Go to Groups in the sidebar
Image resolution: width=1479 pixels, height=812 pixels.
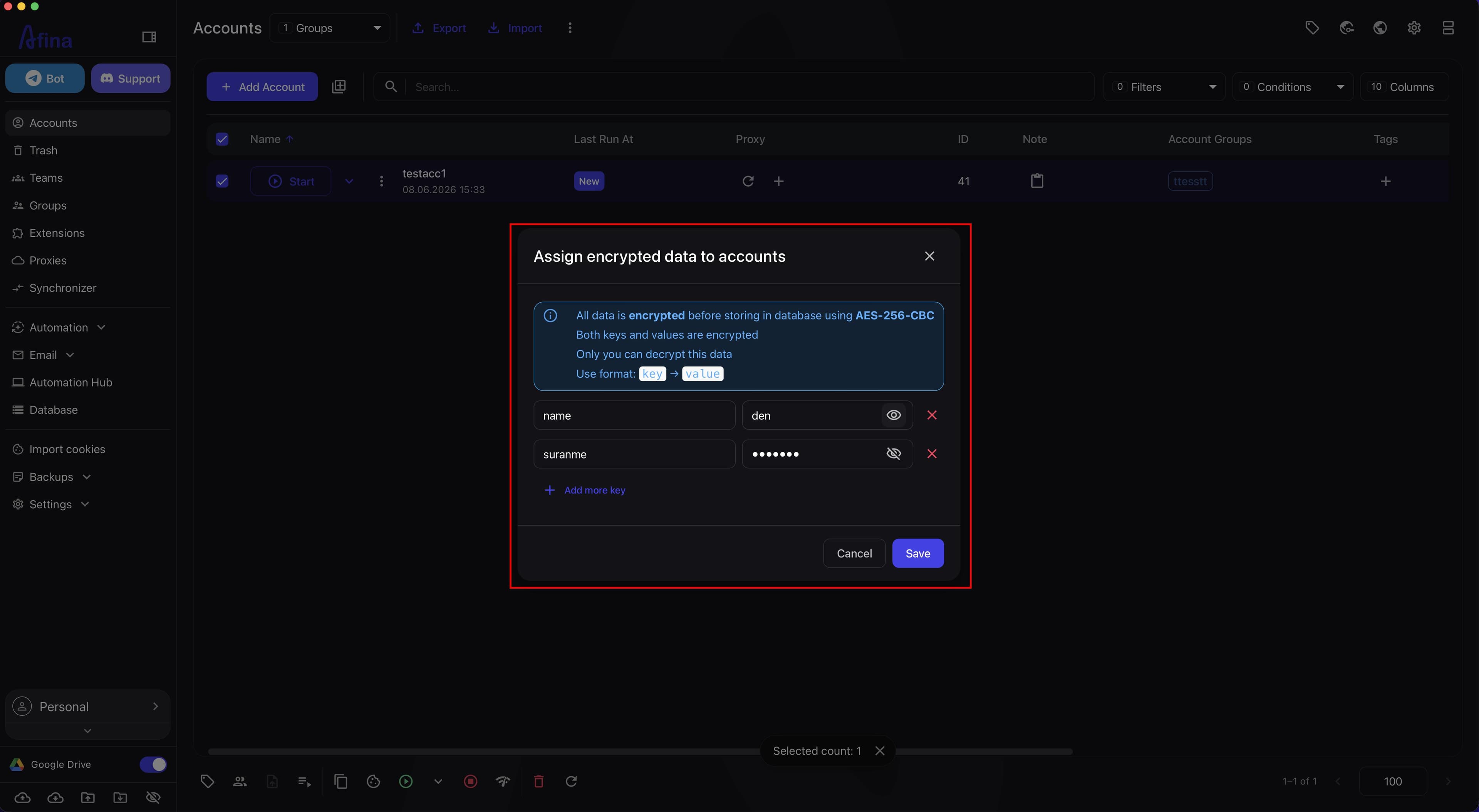pyautogui.click(x=87, y=206)
